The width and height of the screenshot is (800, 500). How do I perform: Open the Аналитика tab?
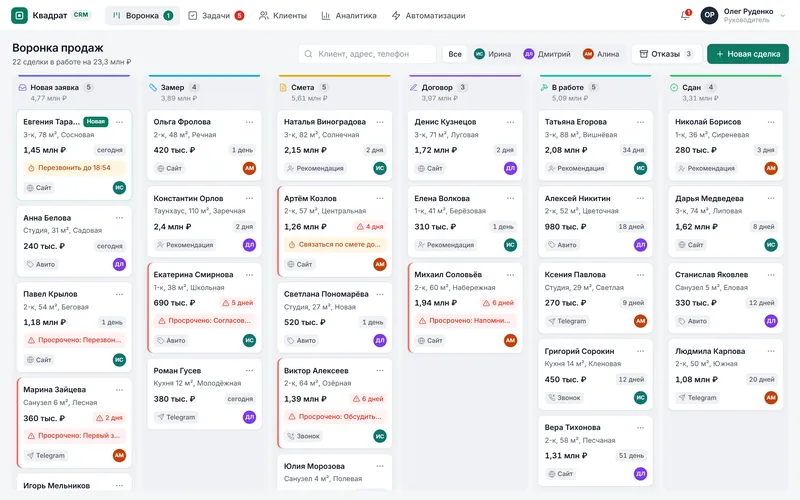coord(349,16)
